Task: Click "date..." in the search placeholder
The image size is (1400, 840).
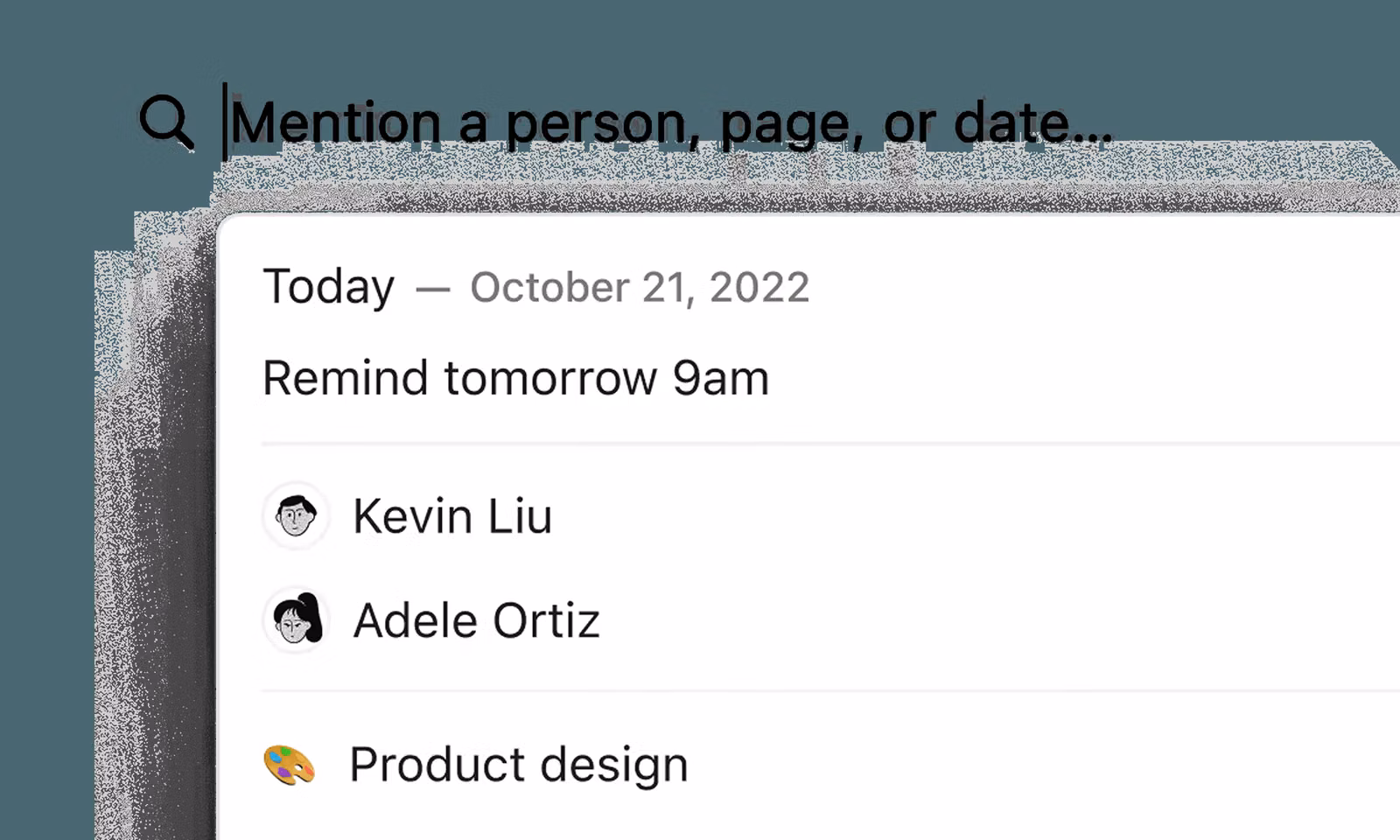Action: (1032, 122)
